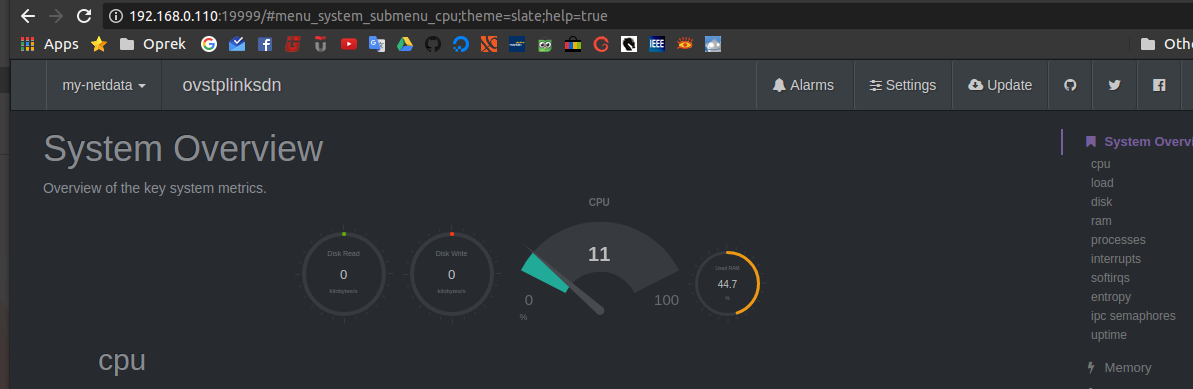
Task: Open the GitHub bookmark in bookmarks bar
Action: pos(433,44)
